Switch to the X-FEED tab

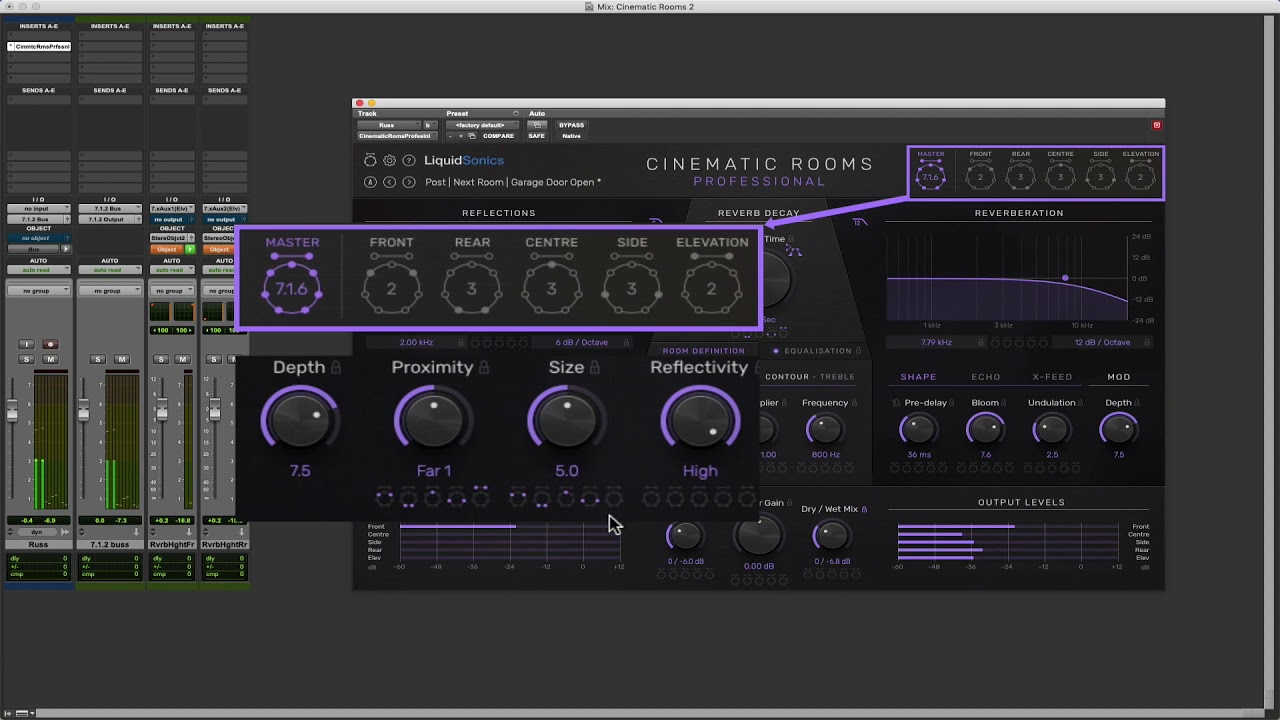click(x=1052, y=377)
